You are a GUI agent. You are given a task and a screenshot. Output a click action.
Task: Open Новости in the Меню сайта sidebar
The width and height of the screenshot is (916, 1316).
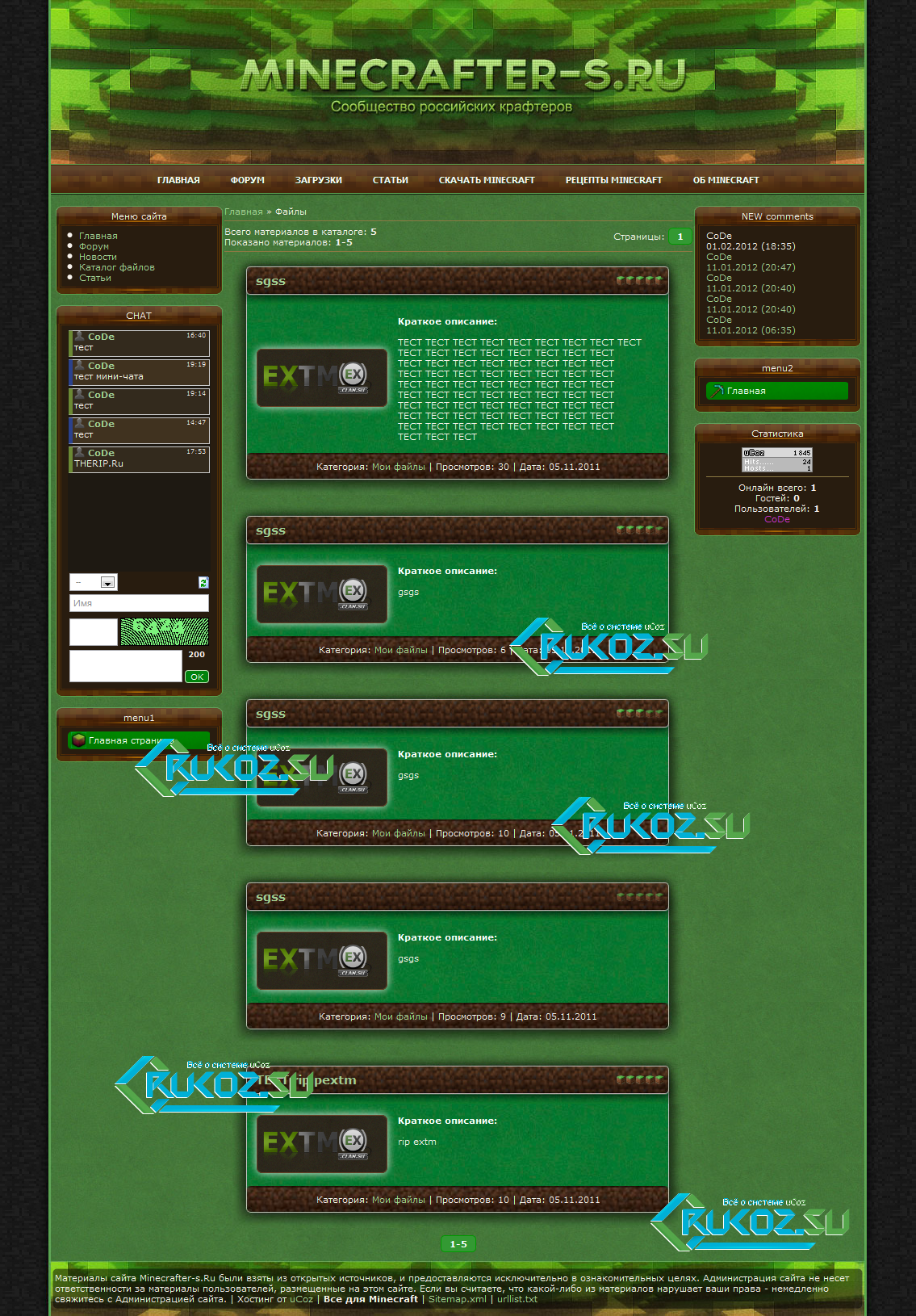click(x=98, y=257)
